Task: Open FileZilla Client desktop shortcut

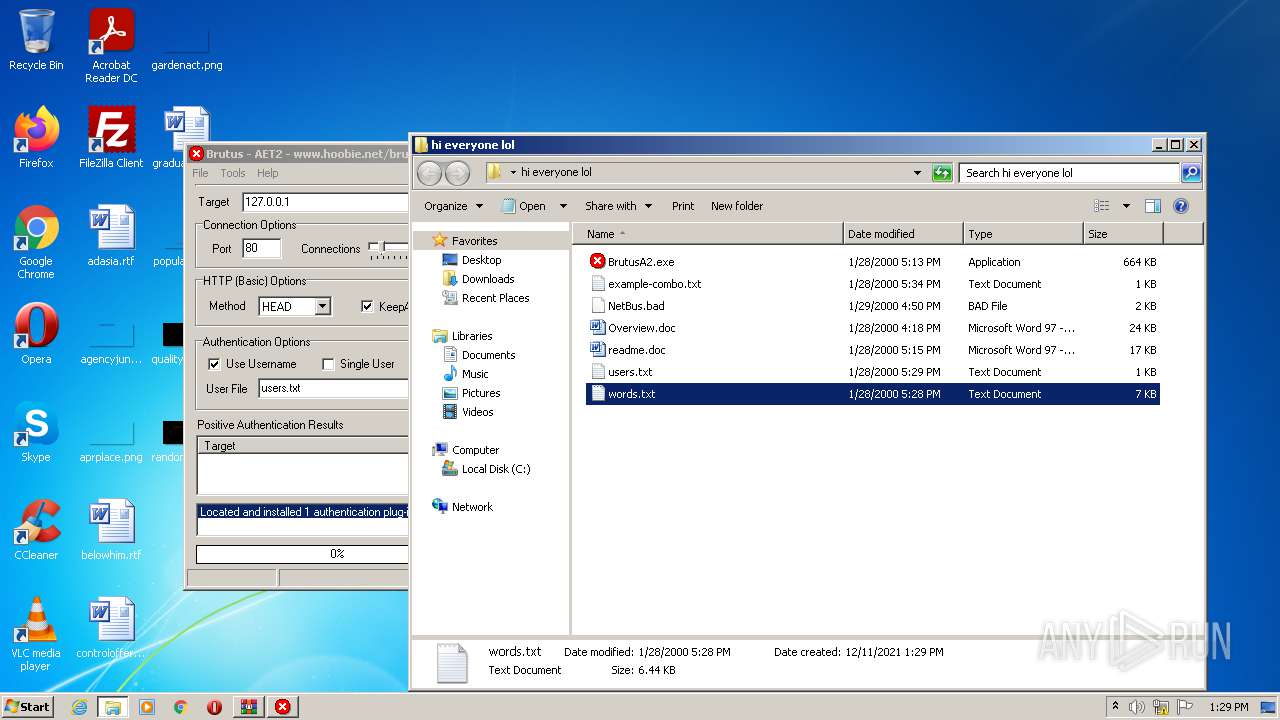Action: [111, 138]
